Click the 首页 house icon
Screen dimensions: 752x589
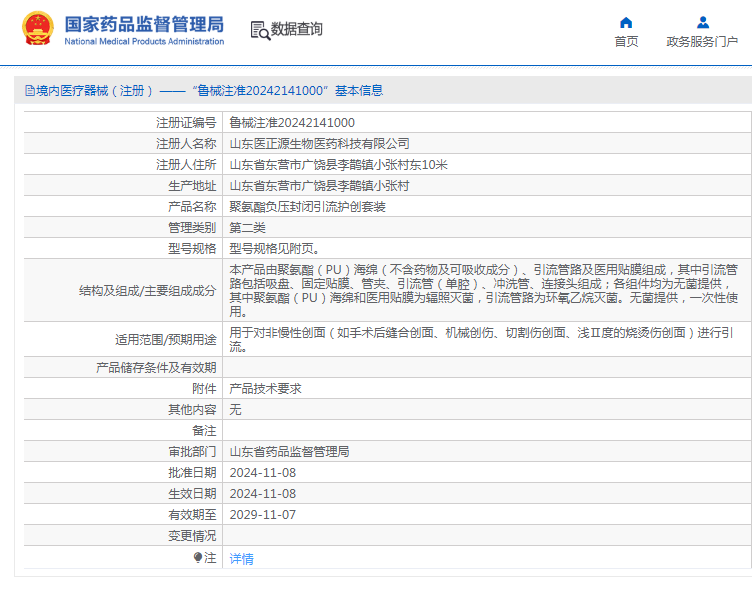point(626,22)
